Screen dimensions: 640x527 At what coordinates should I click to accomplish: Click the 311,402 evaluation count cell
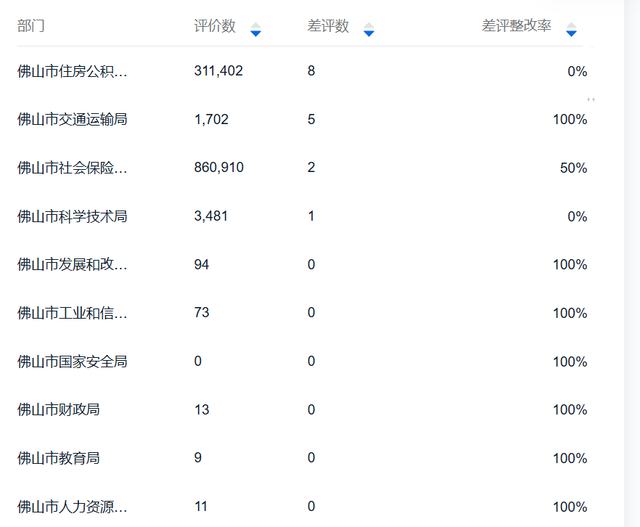click(x=218, y=71)
